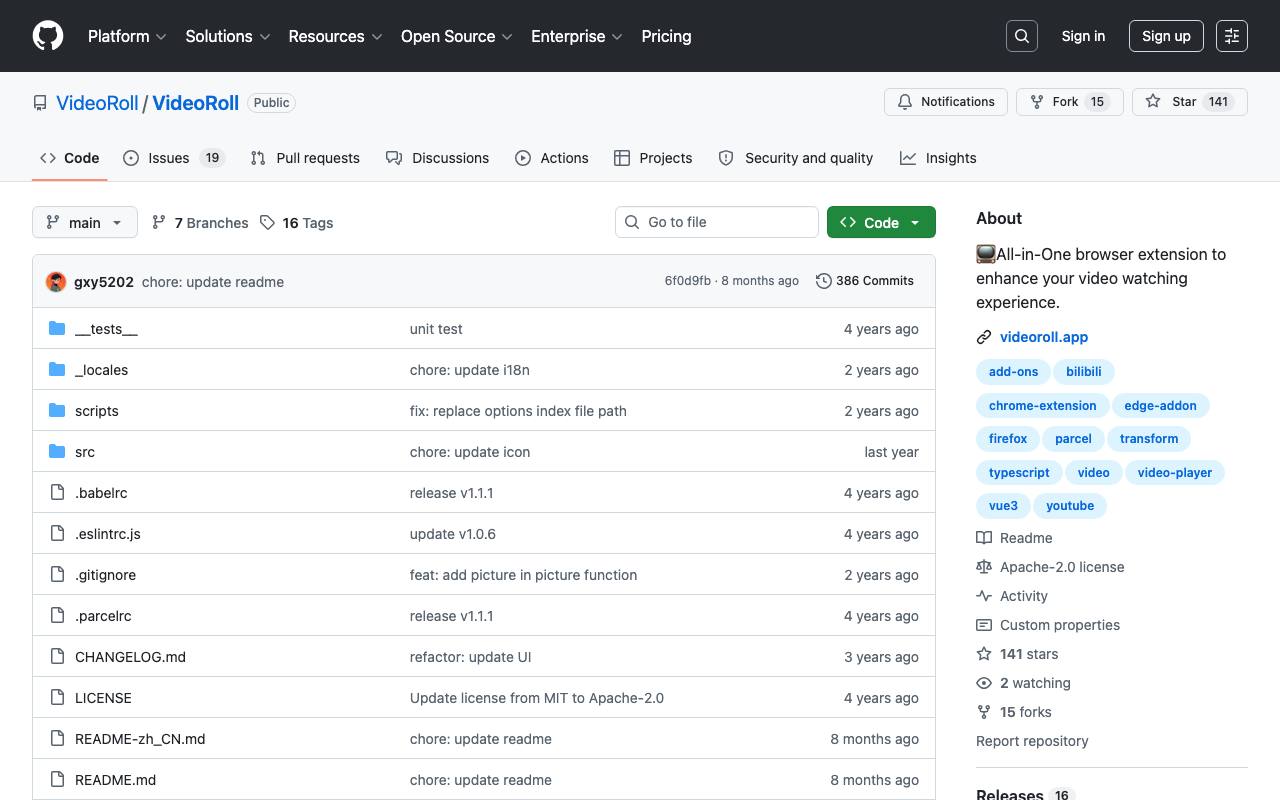Click the .gitignore file icon

(x=57, y=575)
